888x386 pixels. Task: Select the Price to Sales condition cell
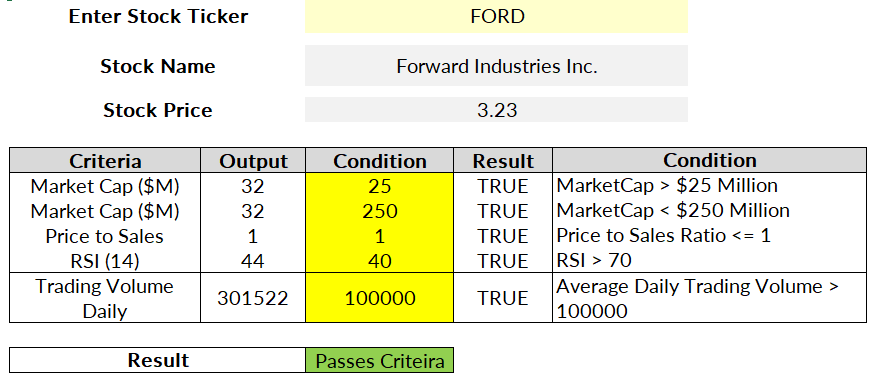[x=379, y=235]
